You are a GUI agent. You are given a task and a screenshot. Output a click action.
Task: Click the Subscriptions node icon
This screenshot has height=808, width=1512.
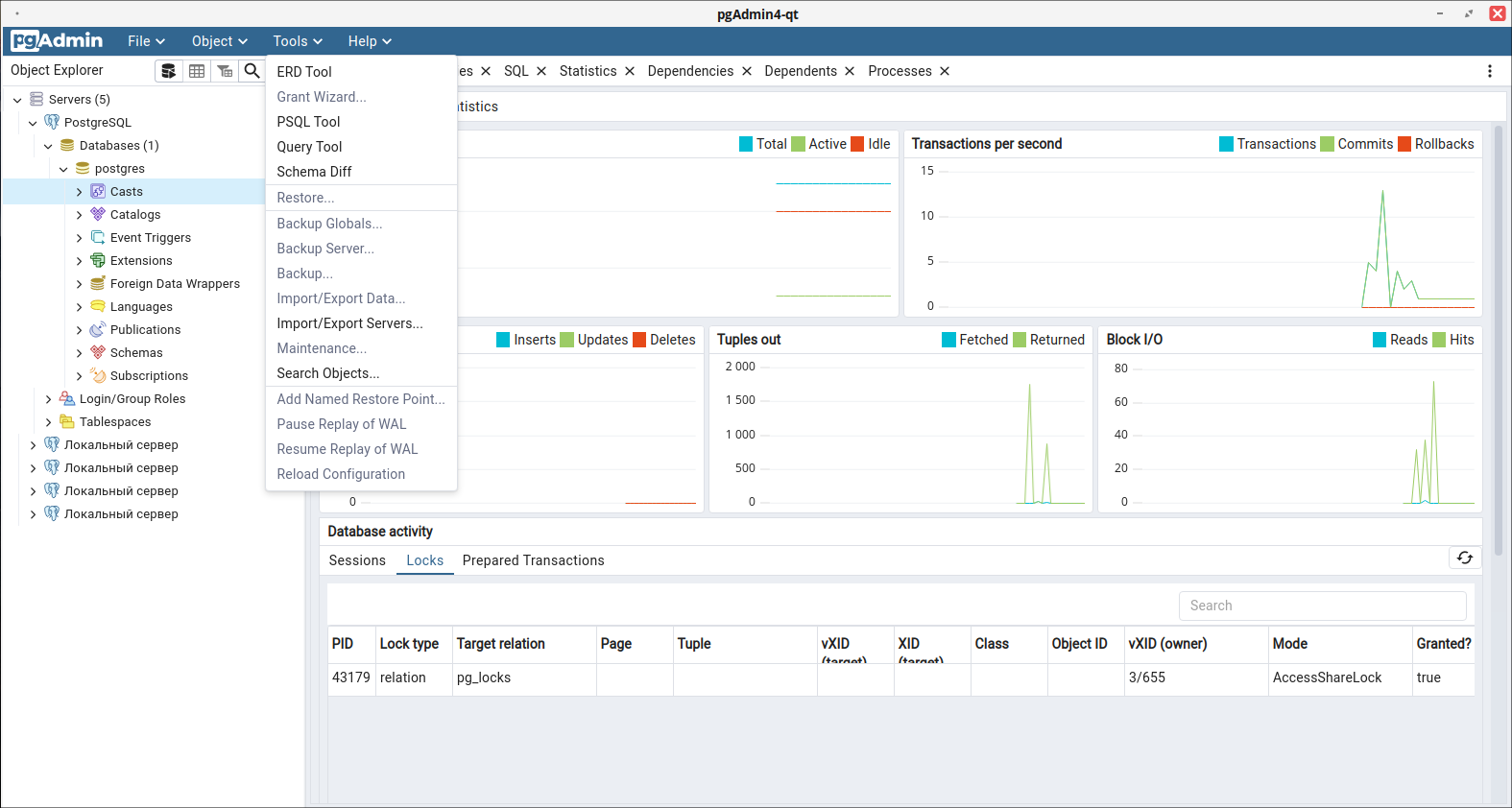[98, 375]
